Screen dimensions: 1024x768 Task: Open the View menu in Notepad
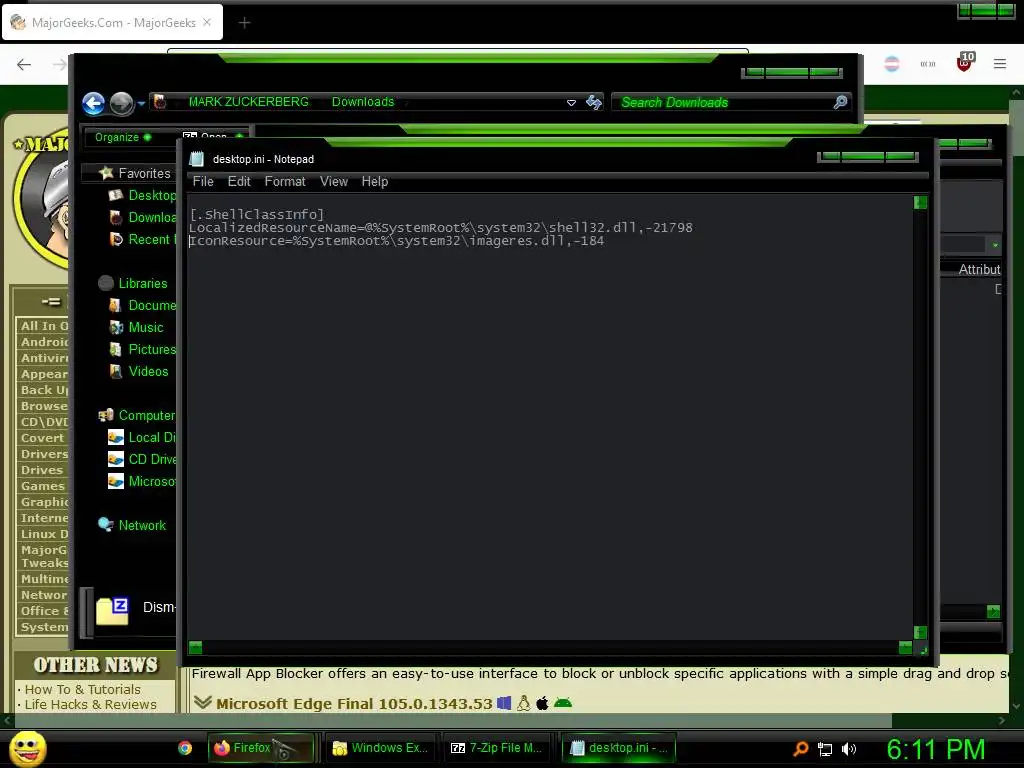click(334, 182)
